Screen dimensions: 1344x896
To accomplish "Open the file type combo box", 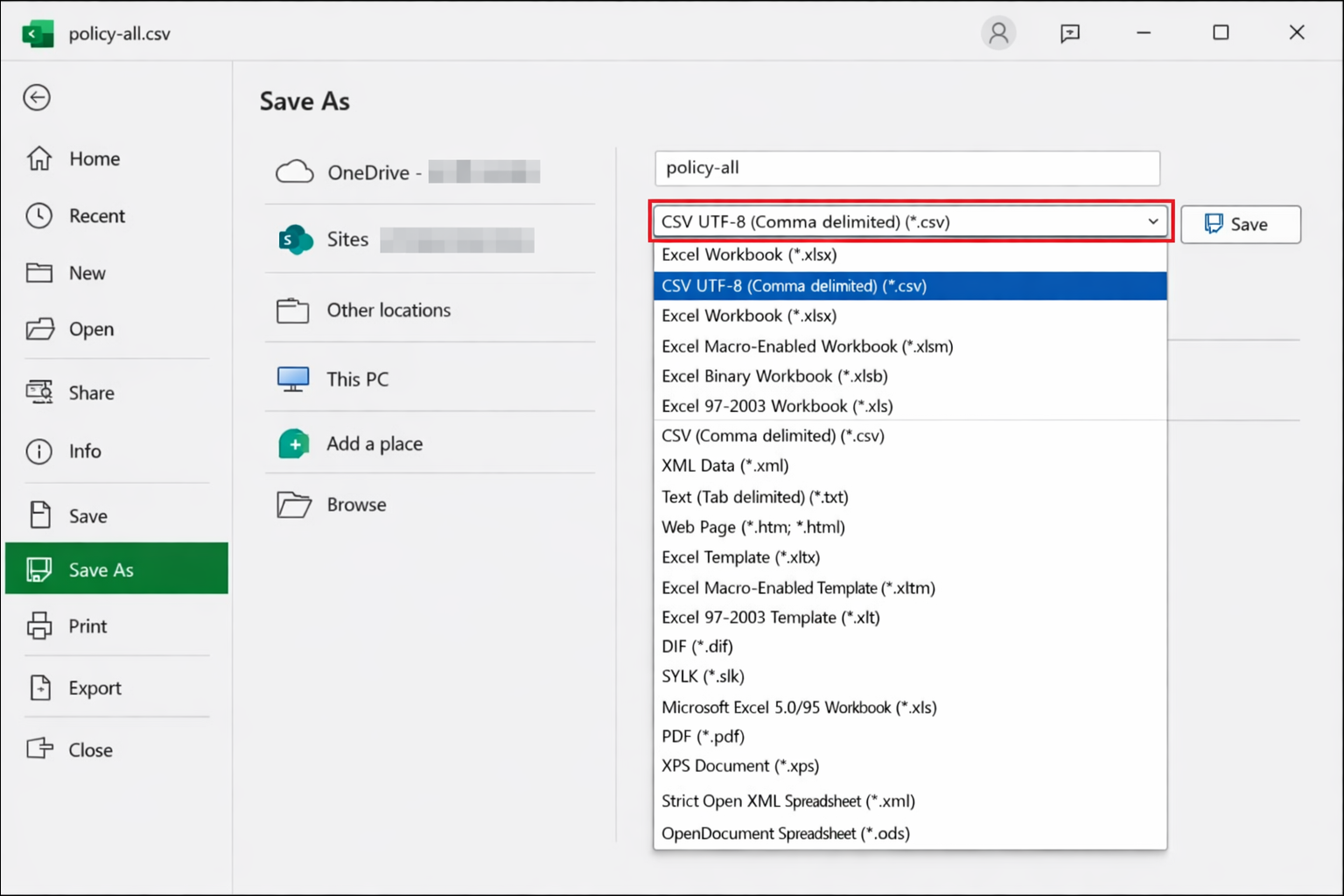I will 911,222.
